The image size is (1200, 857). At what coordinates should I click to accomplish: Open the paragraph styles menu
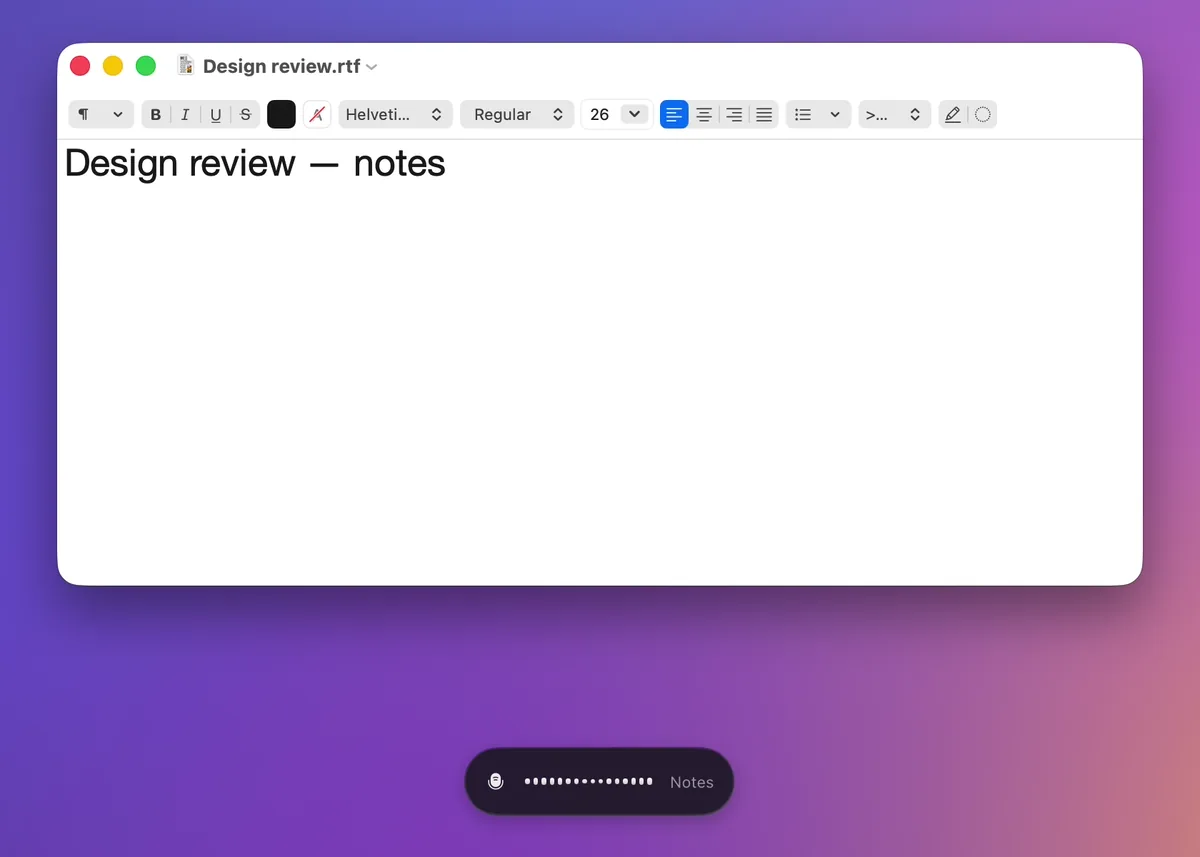100,114
